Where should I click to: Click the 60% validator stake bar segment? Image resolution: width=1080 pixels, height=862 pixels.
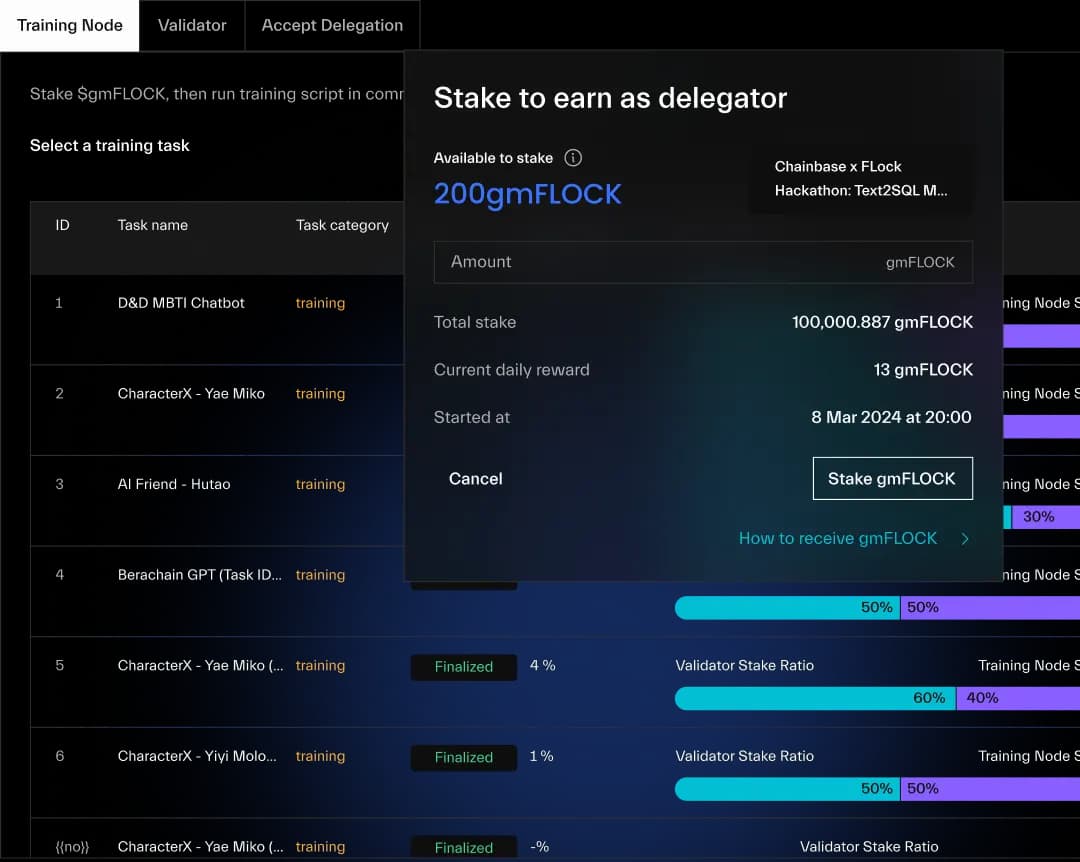[x=815, y=698]
